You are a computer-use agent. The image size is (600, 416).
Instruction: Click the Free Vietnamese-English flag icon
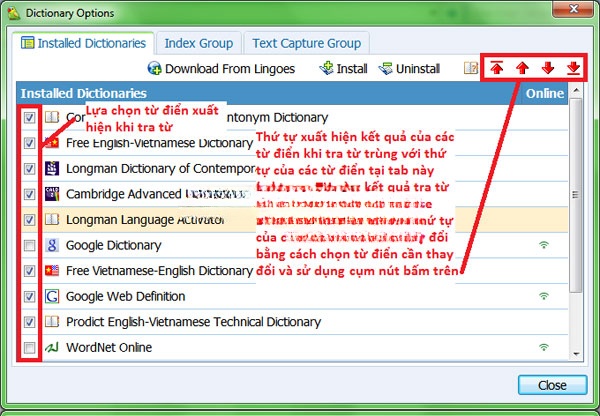pos(52,271)
